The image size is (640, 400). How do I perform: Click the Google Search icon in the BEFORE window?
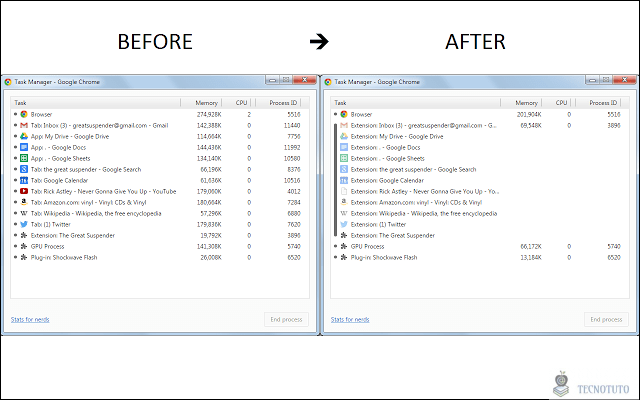coord(24,169)
